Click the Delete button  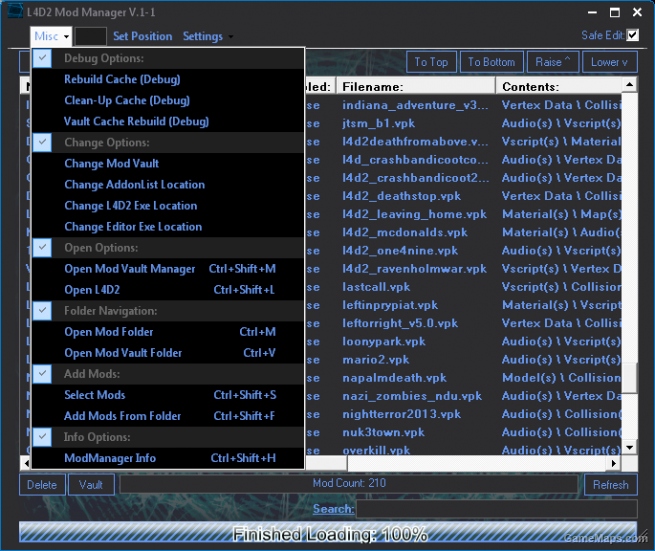tap(42, 485)
